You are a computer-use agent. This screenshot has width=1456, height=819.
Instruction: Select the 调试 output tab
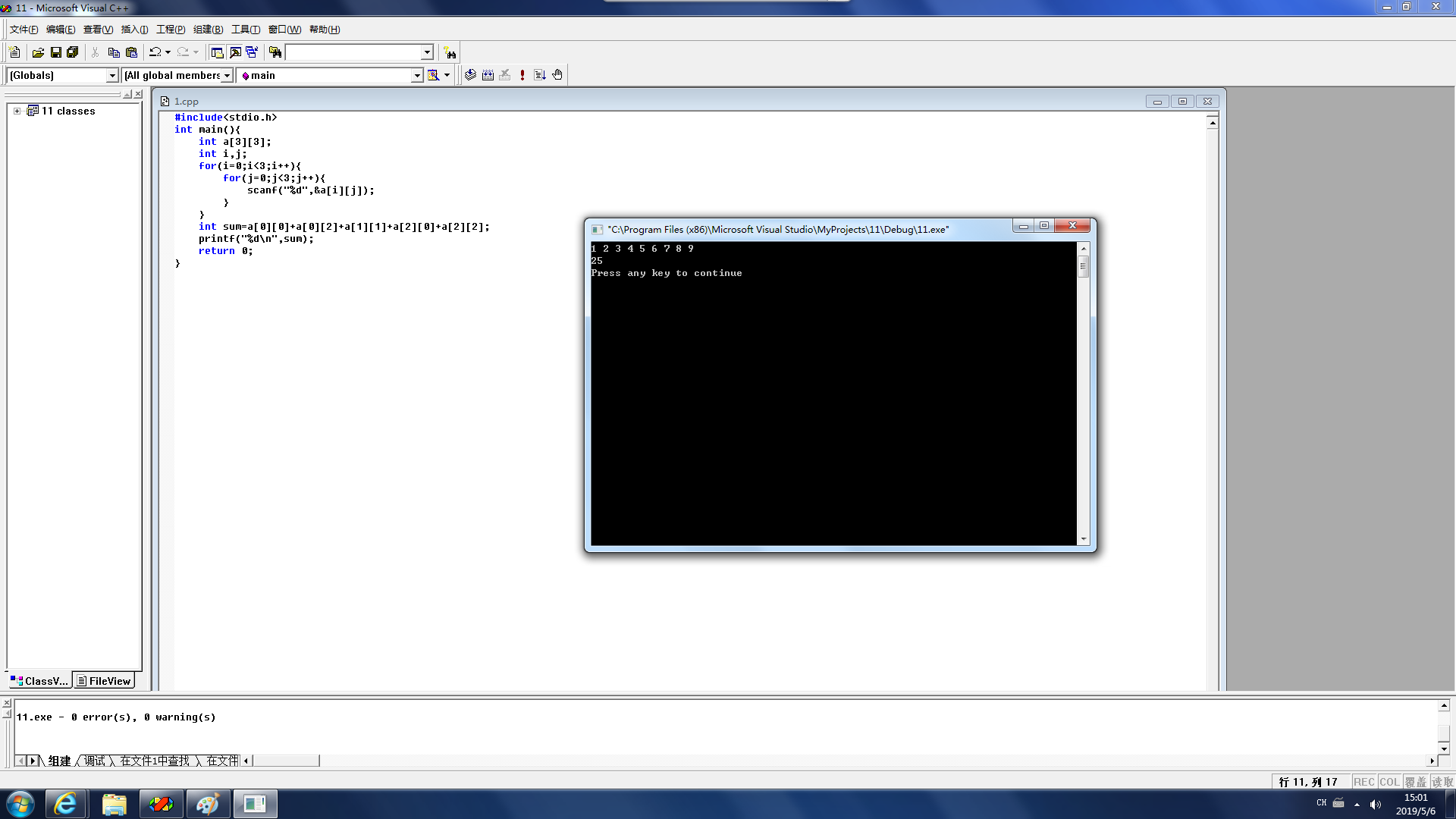pyautogui.click(x=94, y=761)
